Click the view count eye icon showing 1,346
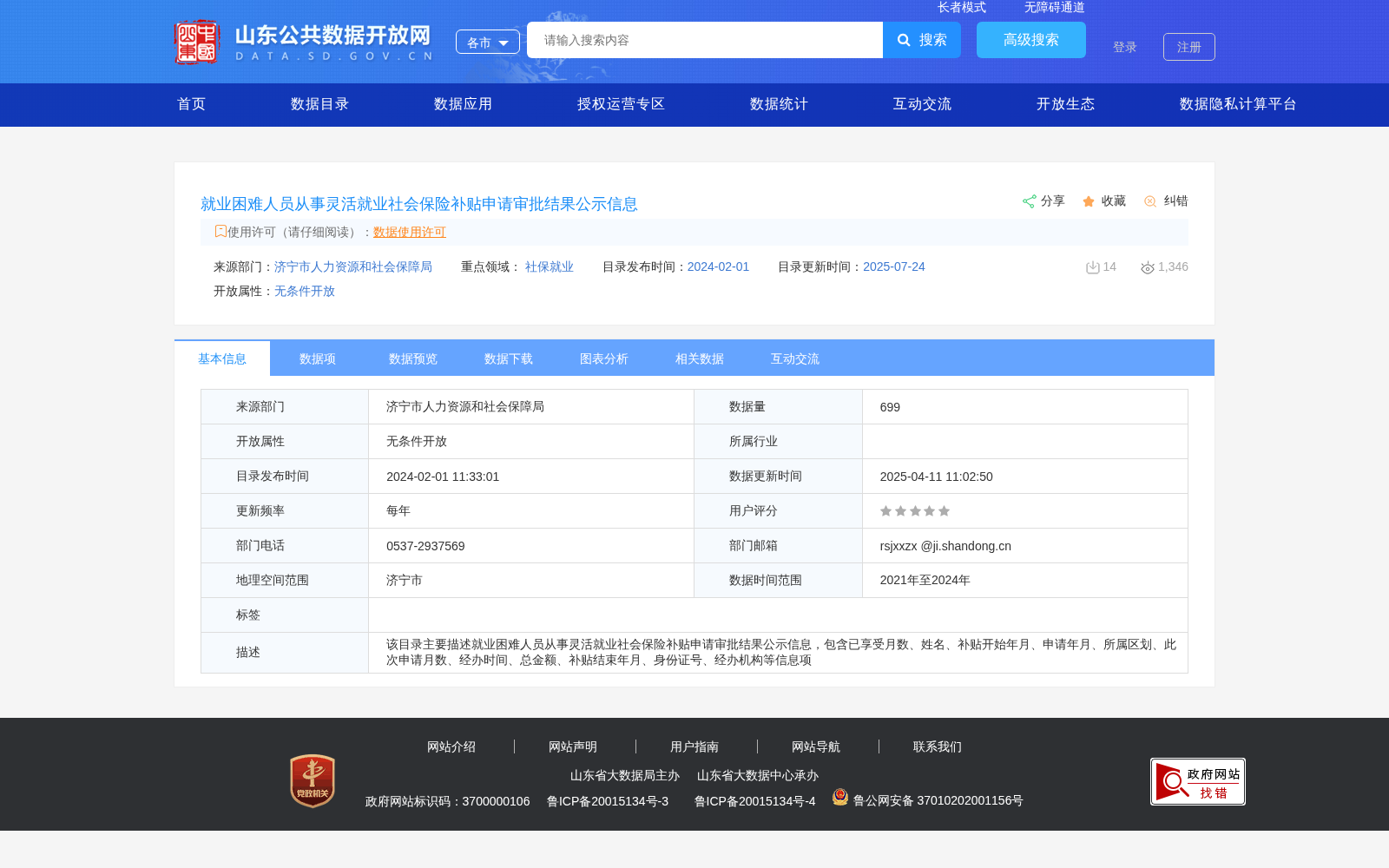The width and height of the screenshot is (1389, 868). coord(1148,267)
